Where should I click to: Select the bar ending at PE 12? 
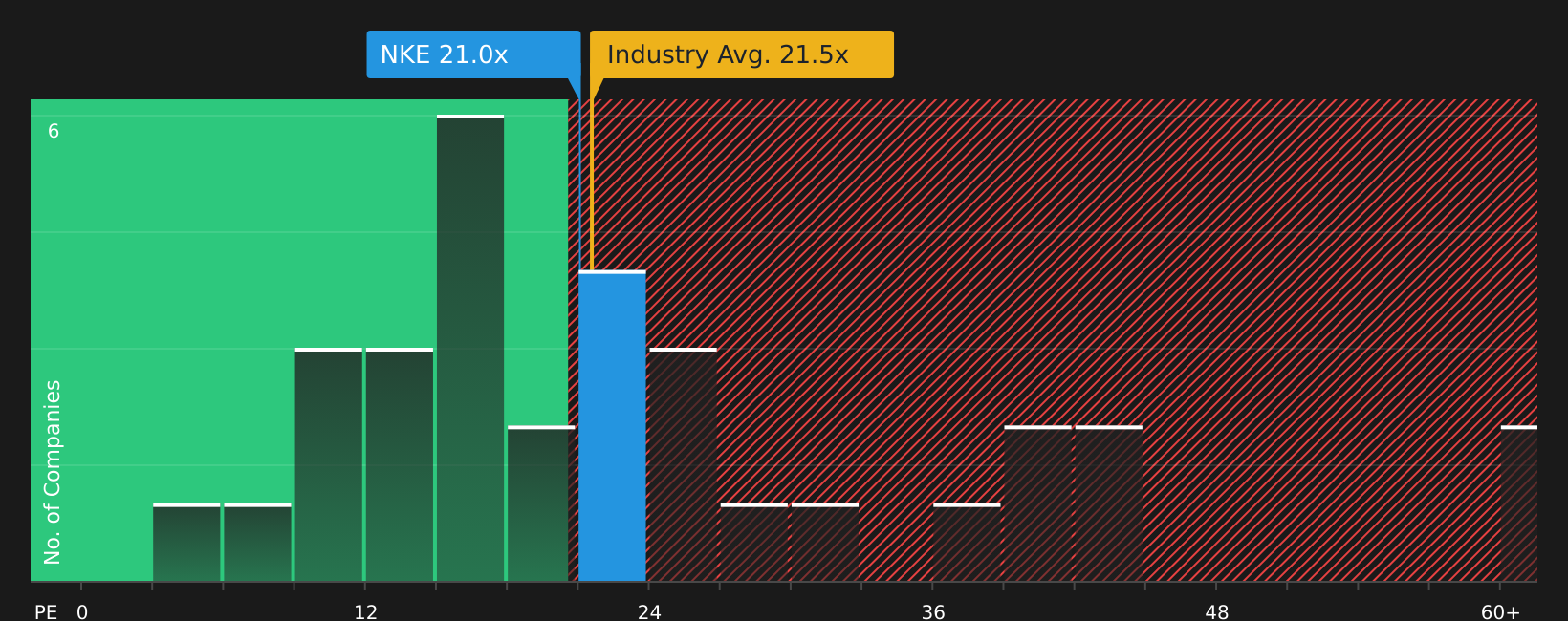[x=329, y=465]
